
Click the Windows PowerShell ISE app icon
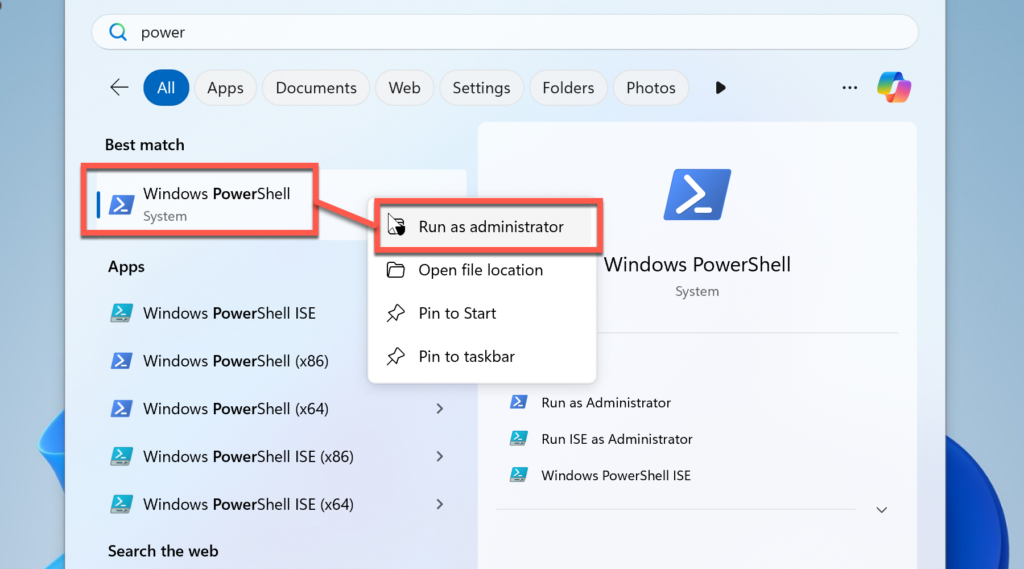point(122,313)
